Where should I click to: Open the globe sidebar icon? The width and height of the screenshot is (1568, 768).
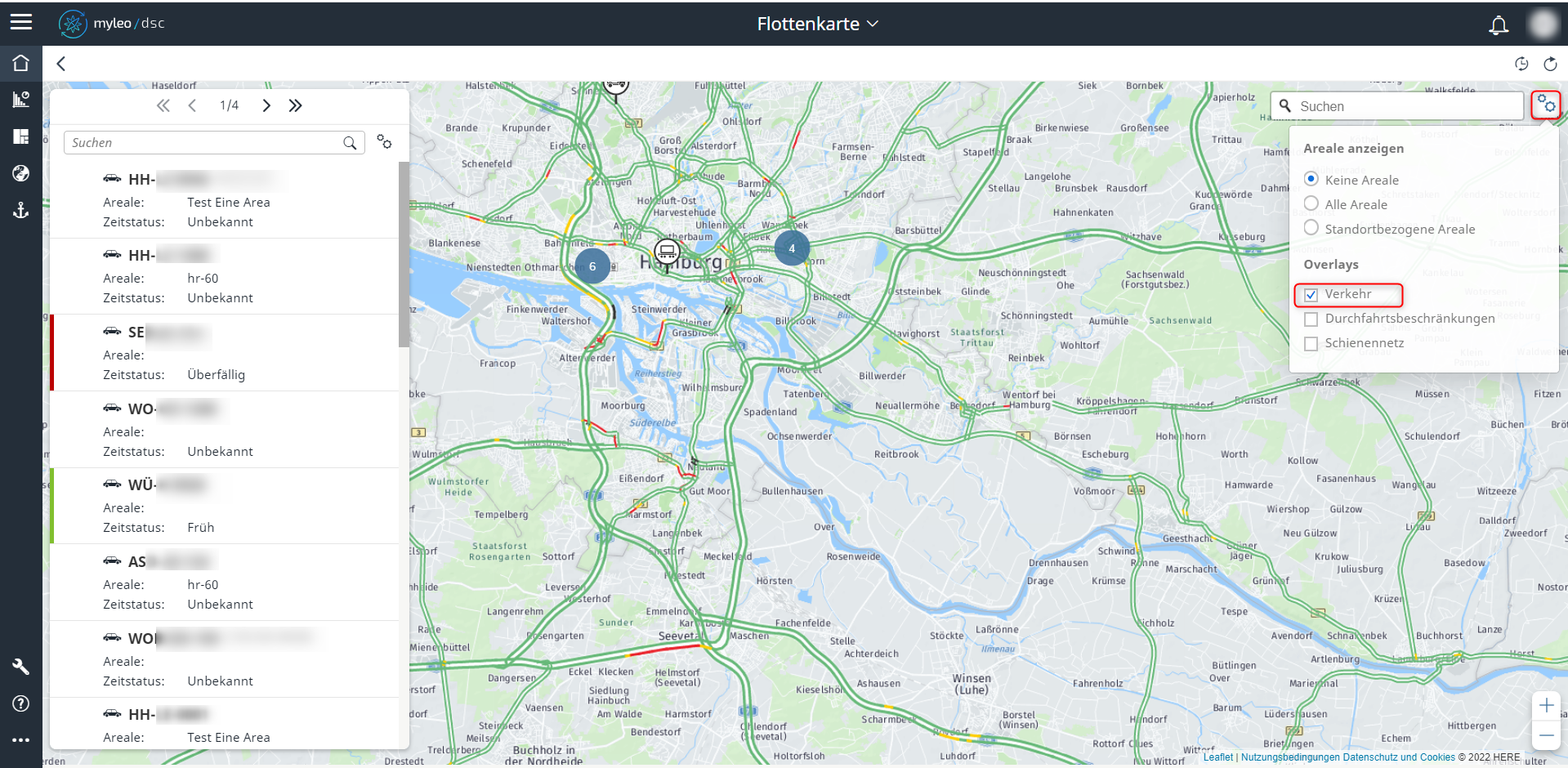point(20,173)
